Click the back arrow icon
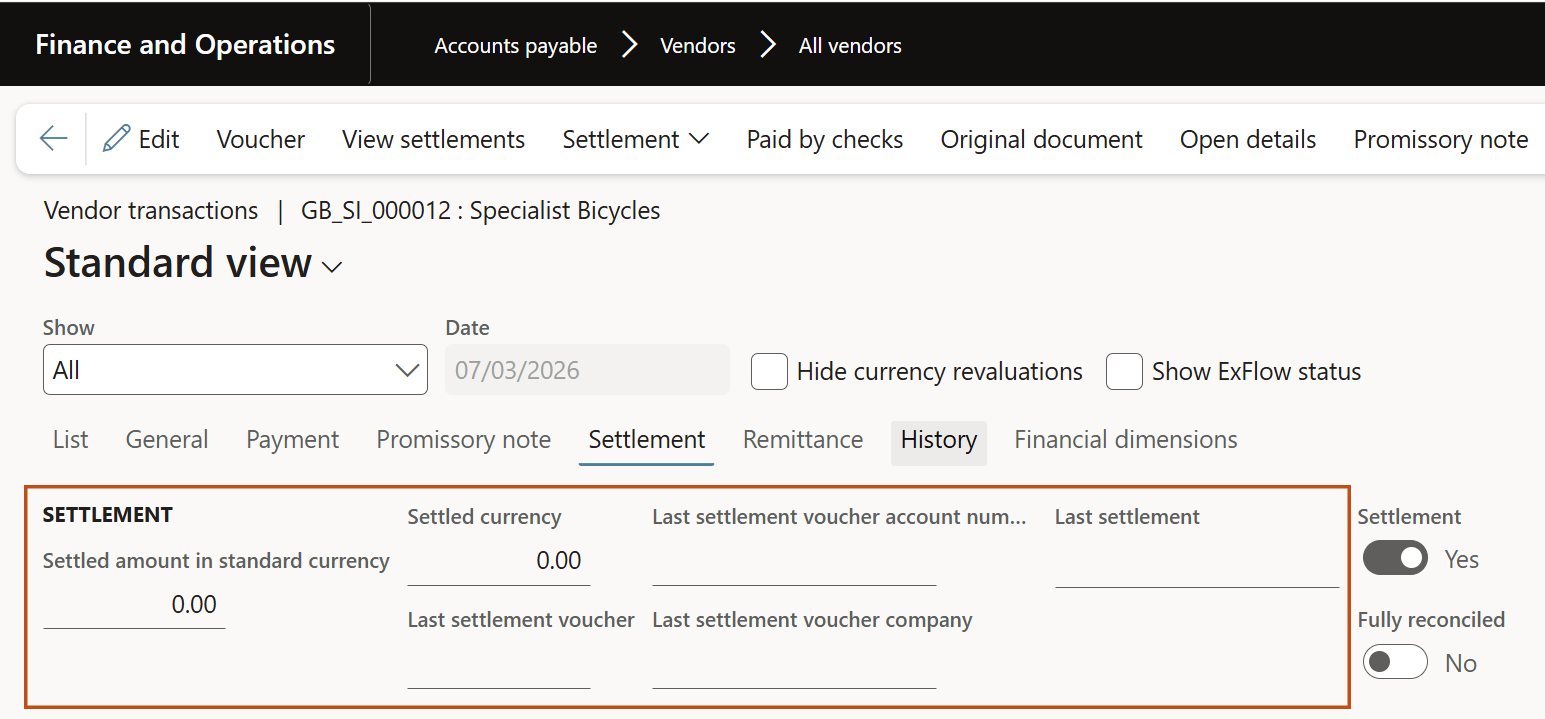This screenshot has height=719, width=1545. (54, 139)
